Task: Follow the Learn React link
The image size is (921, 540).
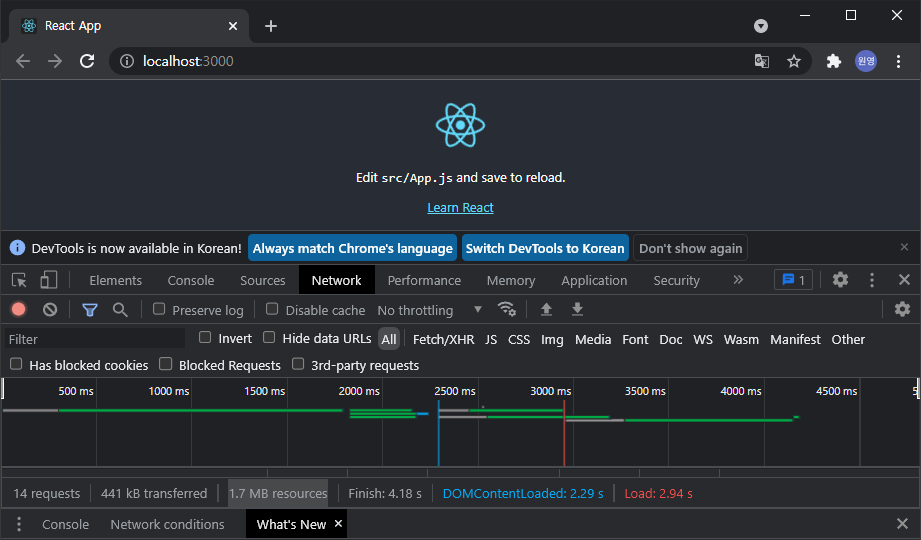Action: (460, 207)
